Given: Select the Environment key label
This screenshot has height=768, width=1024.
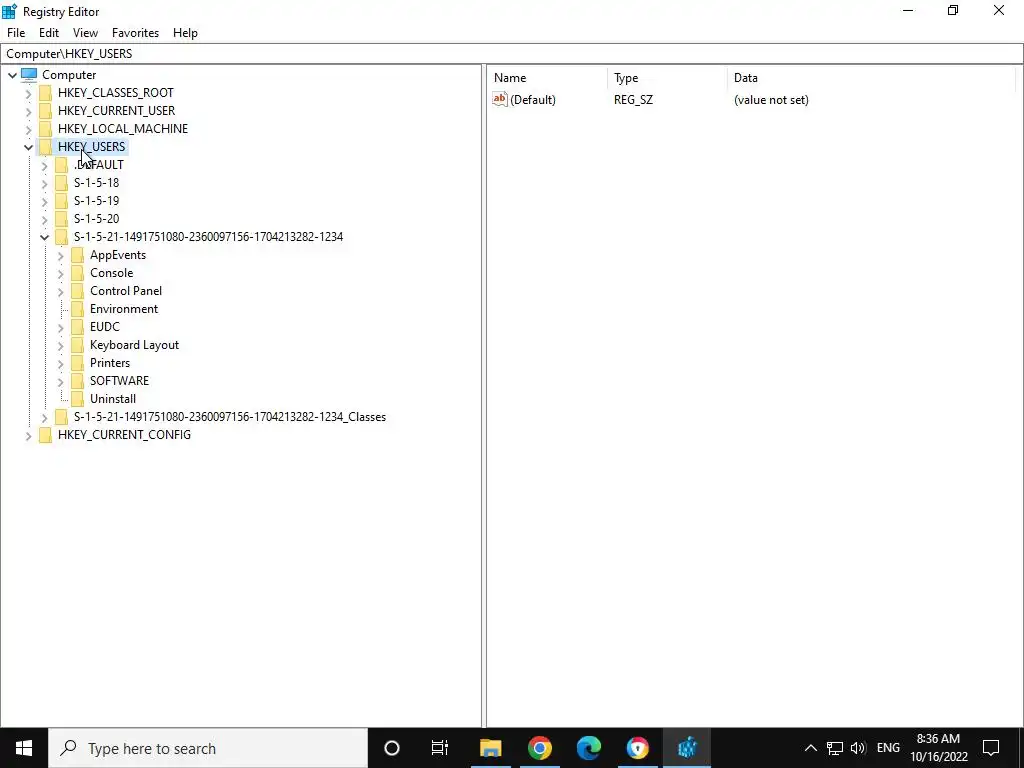Looking at the screenshot, I should [124, 309].
